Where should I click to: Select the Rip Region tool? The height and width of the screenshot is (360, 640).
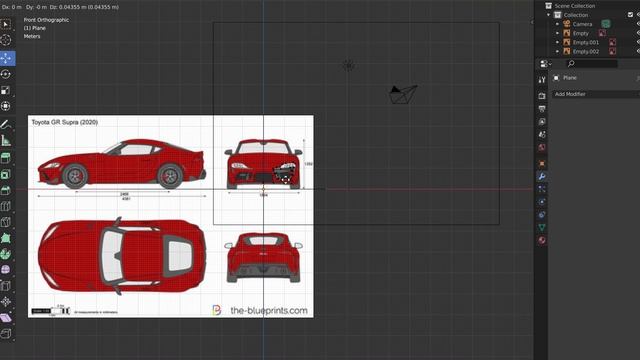point(6,333)
